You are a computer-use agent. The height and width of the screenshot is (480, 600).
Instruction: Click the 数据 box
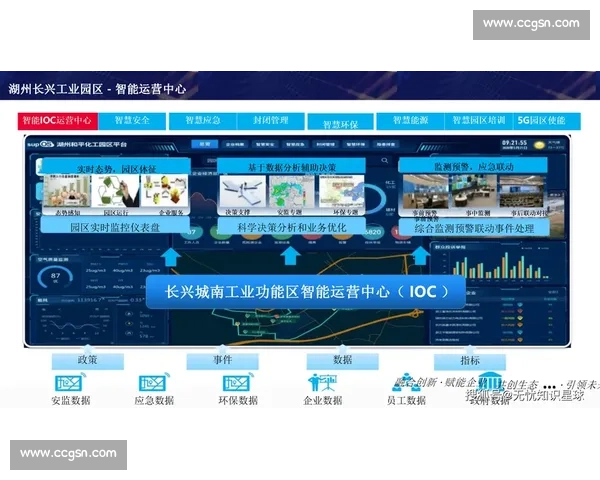point(342,361)
